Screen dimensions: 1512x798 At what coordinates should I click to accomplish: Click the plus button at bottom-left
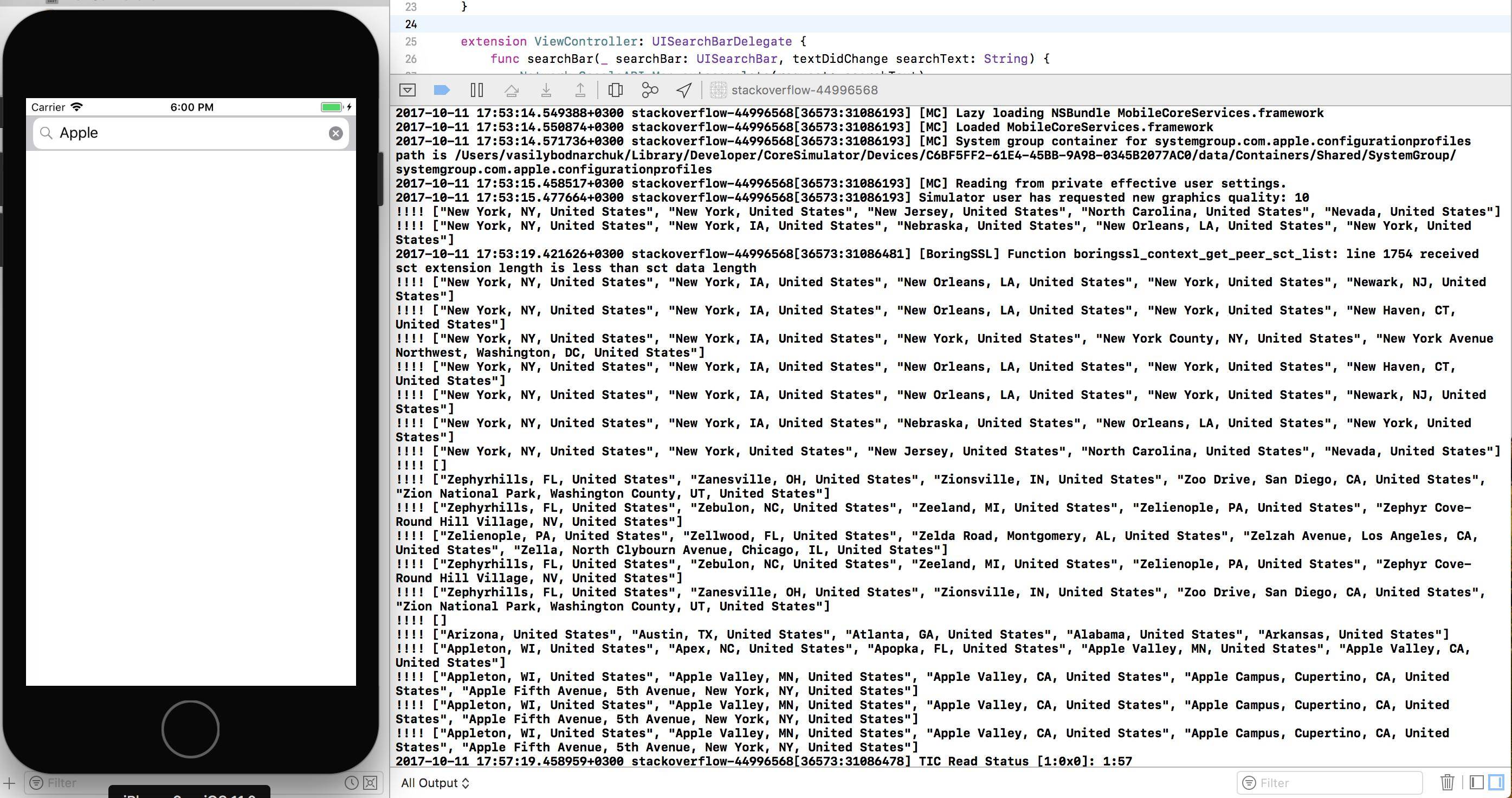9,783
